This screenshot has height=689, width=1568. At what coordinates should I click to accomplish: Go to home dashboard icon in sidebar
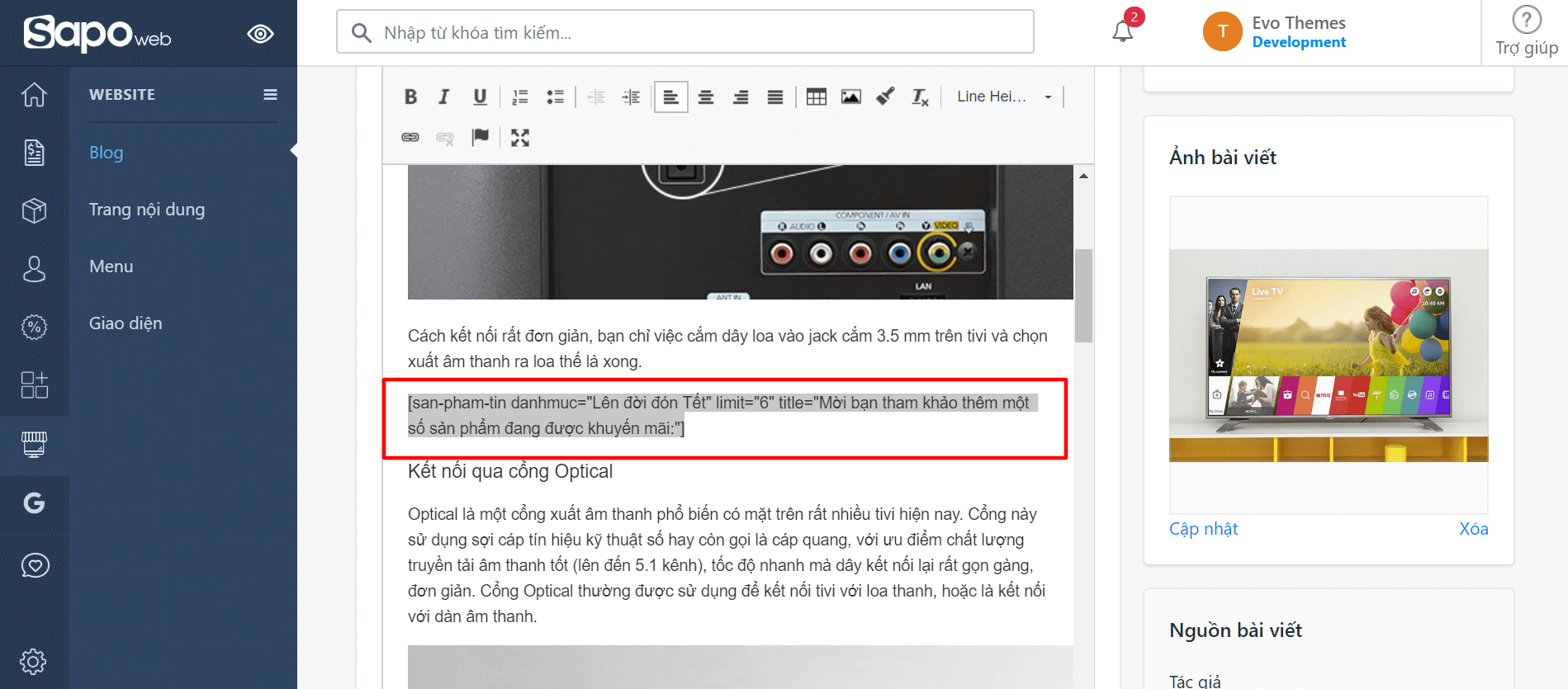[x=34, y=95]
